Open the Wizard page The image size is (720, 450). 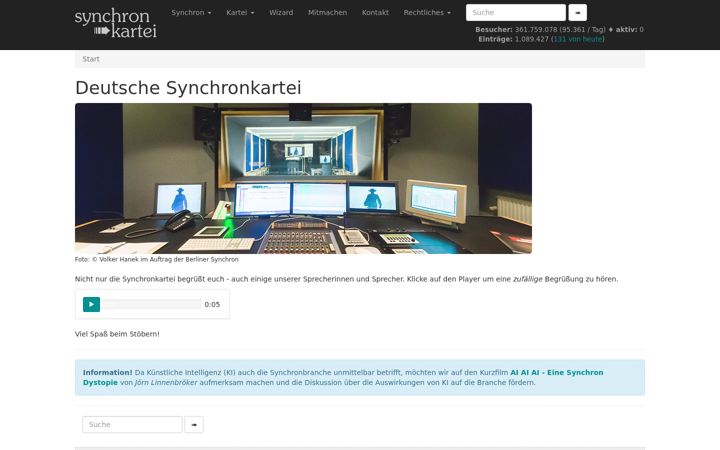[281, 12]
